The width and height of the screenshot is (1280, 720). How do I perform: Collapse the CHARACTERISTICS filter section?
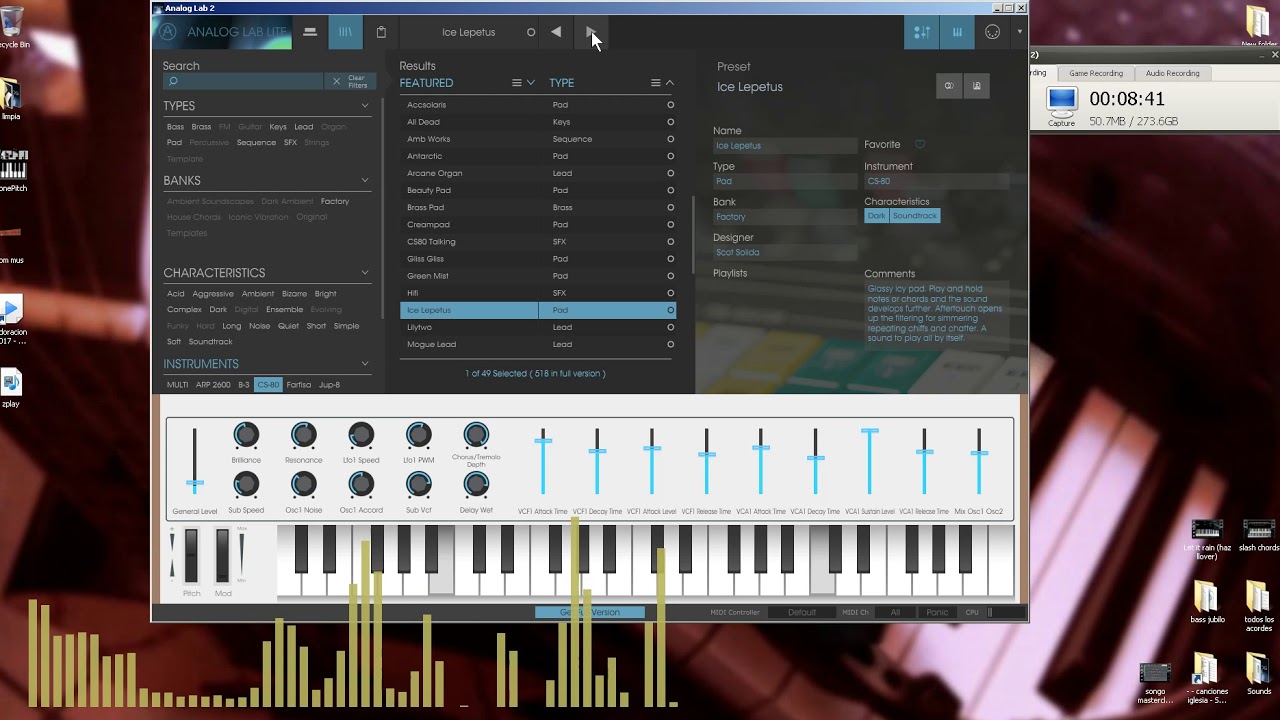[365, 273]
